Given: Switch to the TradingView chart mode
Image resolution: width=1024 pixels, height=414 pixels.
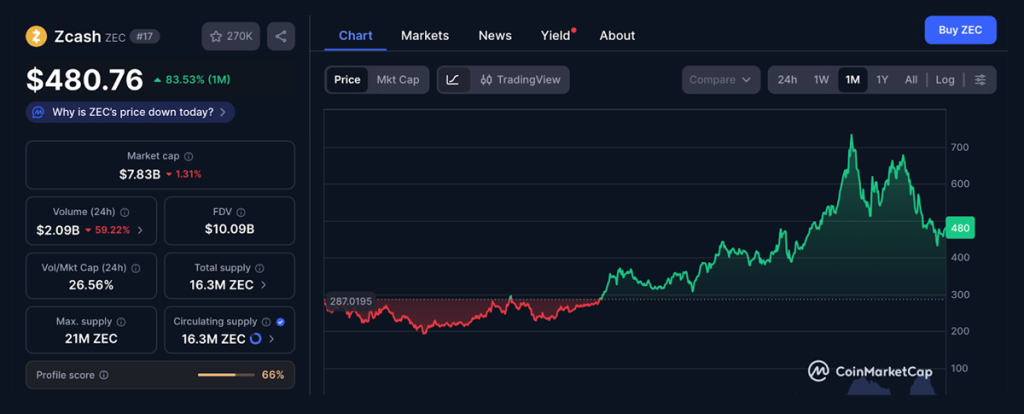Looking at the screenshot, I should 520,80.
